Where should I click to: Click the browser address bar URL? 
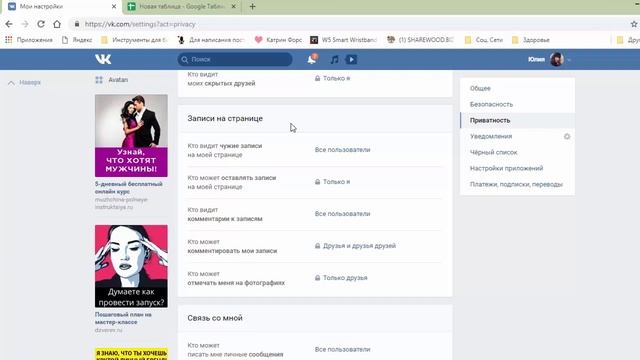[140, 24]
